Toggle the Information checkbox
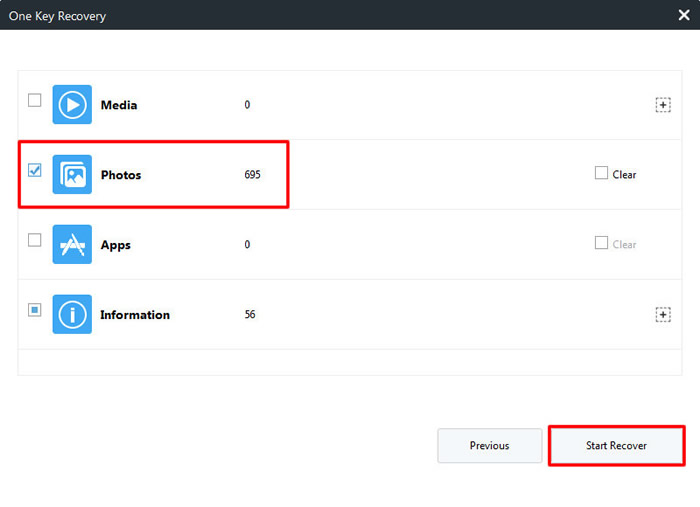The width and height of the screenshot is (700, 507). tap(34, 310)
